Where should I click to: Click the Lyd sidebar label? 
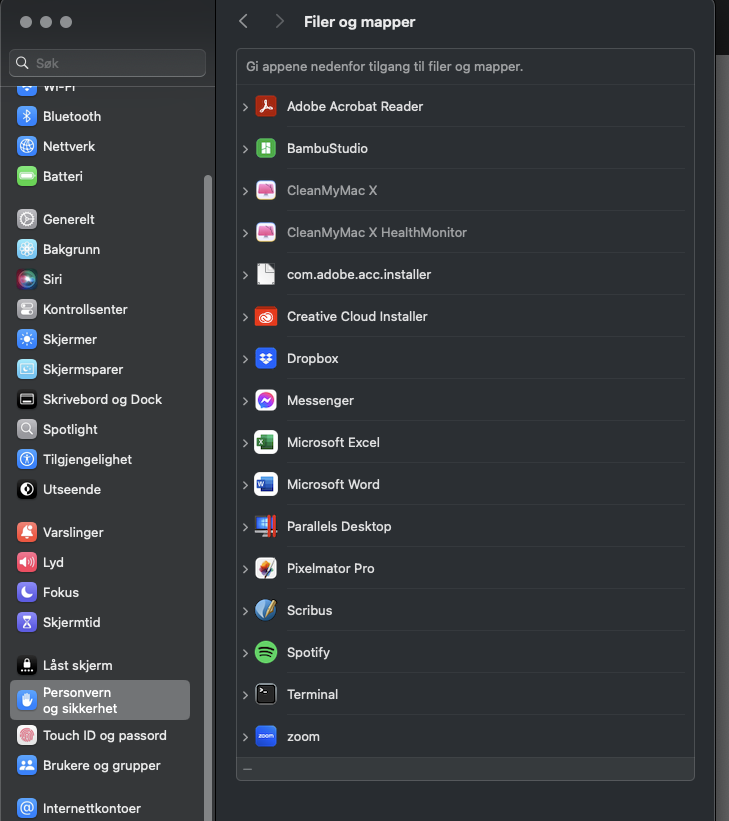53,562
